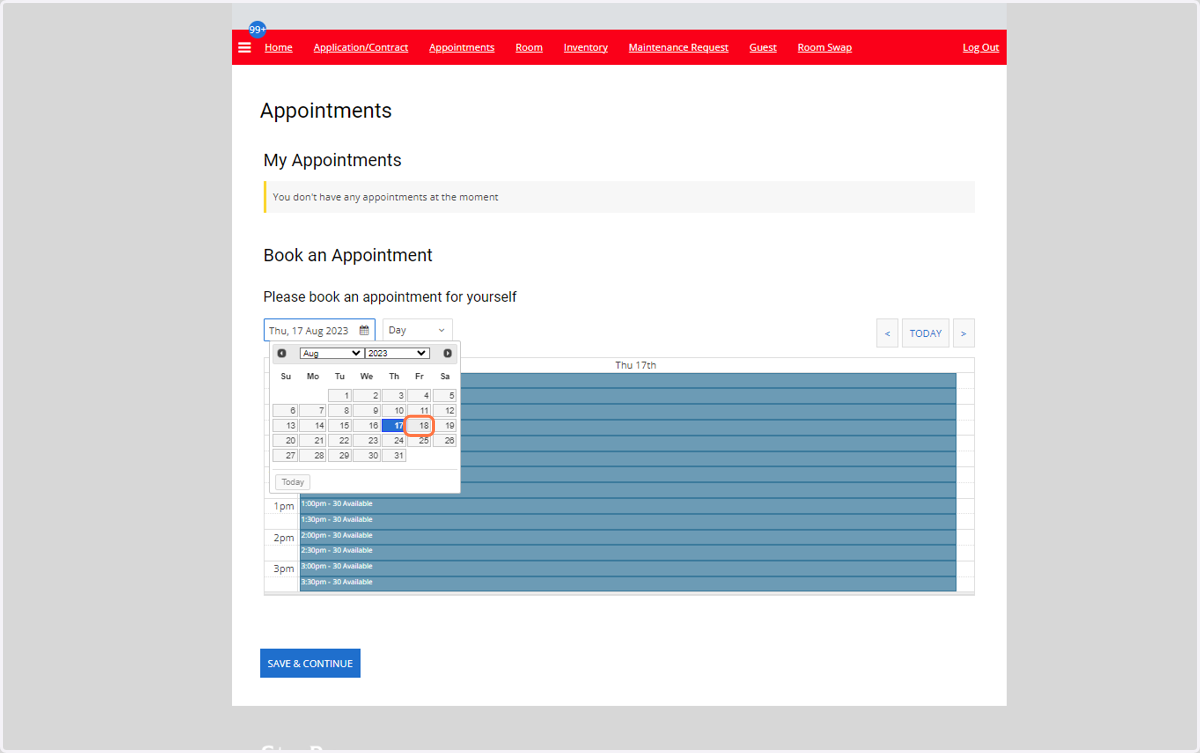Pick August 1 in the calendar
The width and height of the screenshot is (1200, 753).
click(340, 396)
